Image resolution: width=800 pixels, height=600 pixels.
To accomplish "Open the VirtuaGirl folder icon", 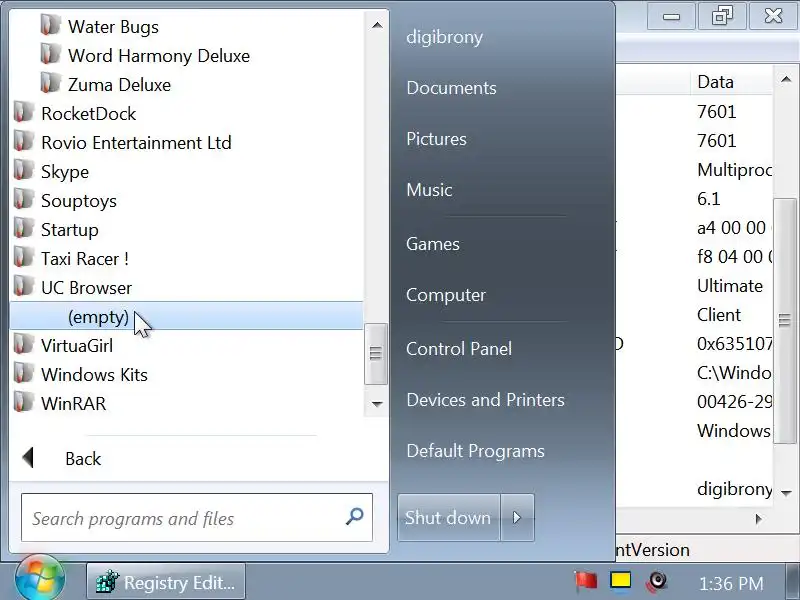I will click(x=23, y=344).
